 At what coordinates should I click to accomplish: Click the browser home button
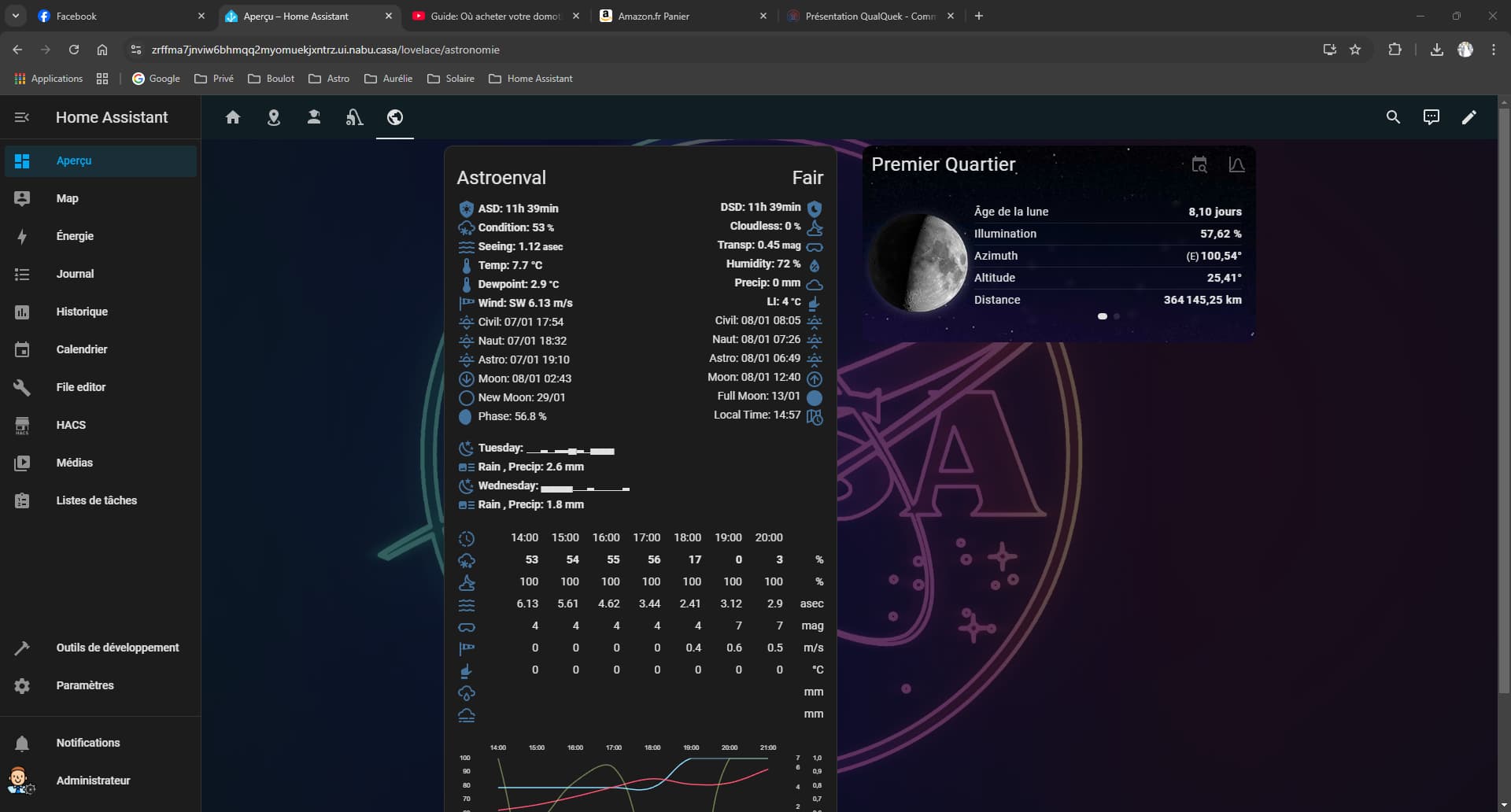[x=102, y=50]
